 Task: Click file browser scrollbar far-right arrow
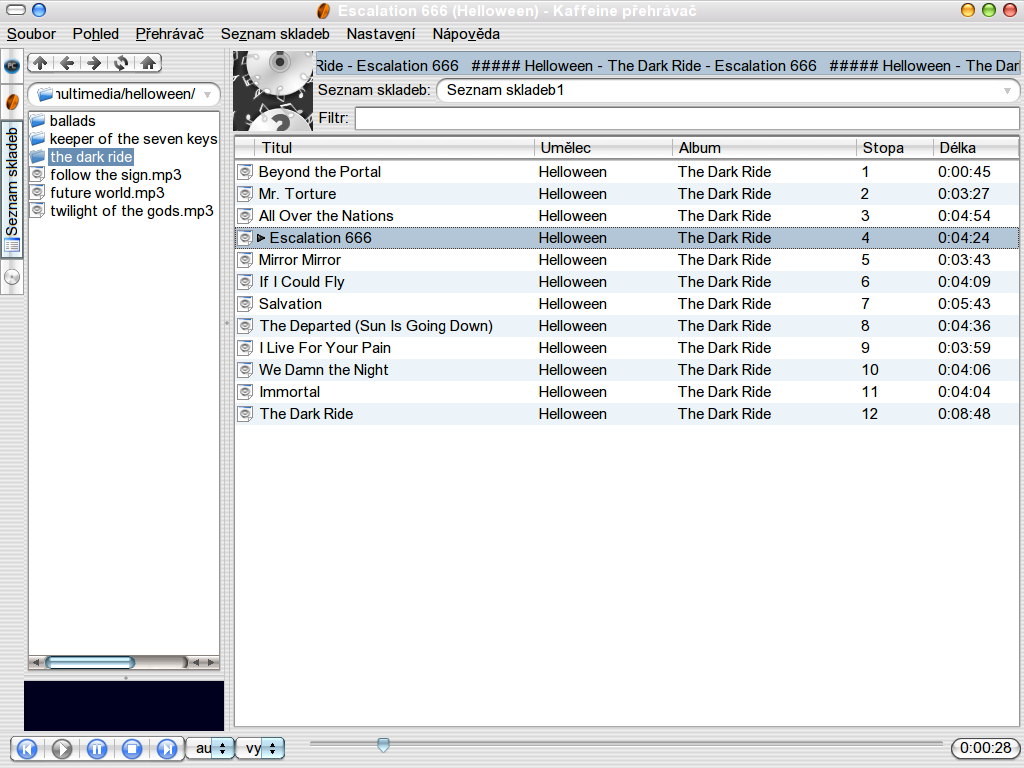tap(211, 662)
